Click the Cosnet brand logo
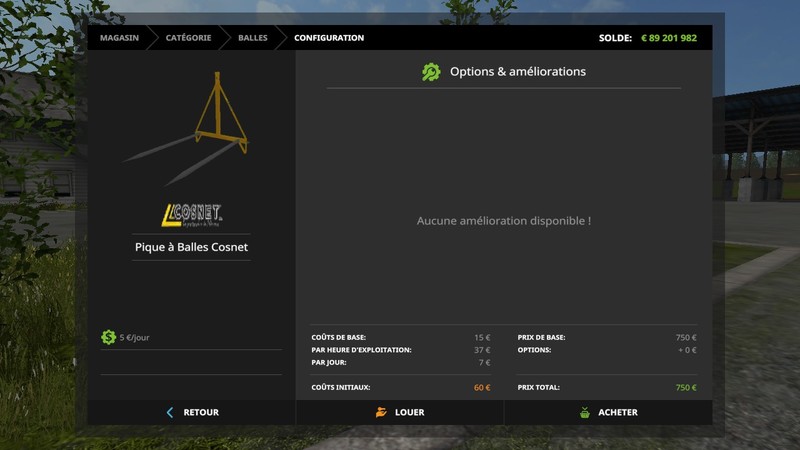The width and height of the screenshot is (800, 450). [191, 214]
